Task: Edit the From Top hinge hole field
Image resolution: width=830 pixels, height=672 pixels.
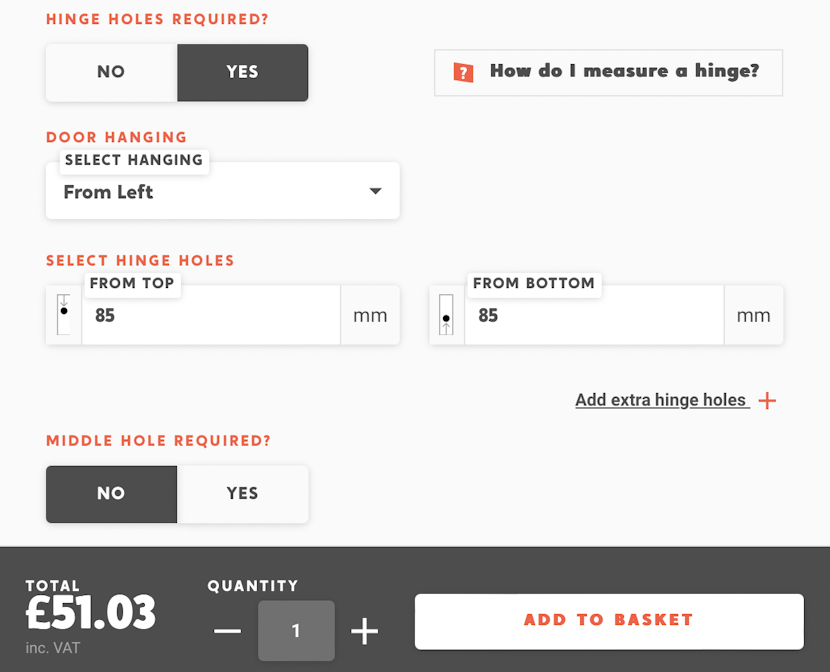Action: coord(210,316)
